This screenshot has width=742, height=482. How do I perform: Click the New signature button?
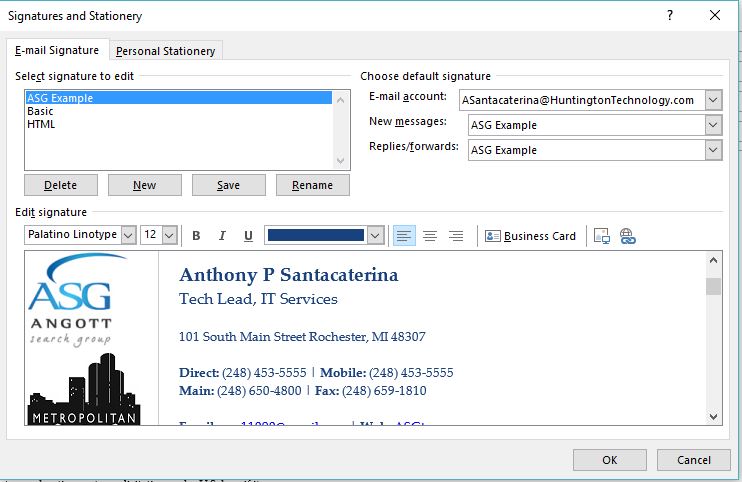(144, 185)
